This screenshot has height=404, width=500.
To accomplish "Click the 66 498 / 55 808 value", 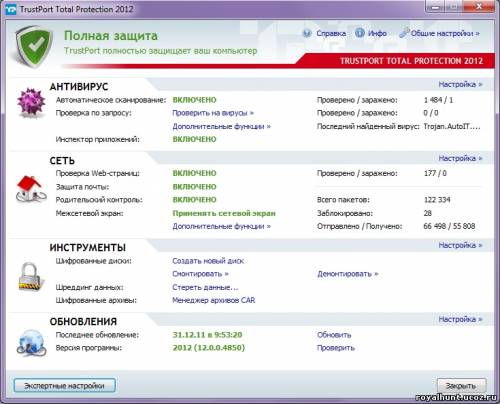I will [449, 226].
